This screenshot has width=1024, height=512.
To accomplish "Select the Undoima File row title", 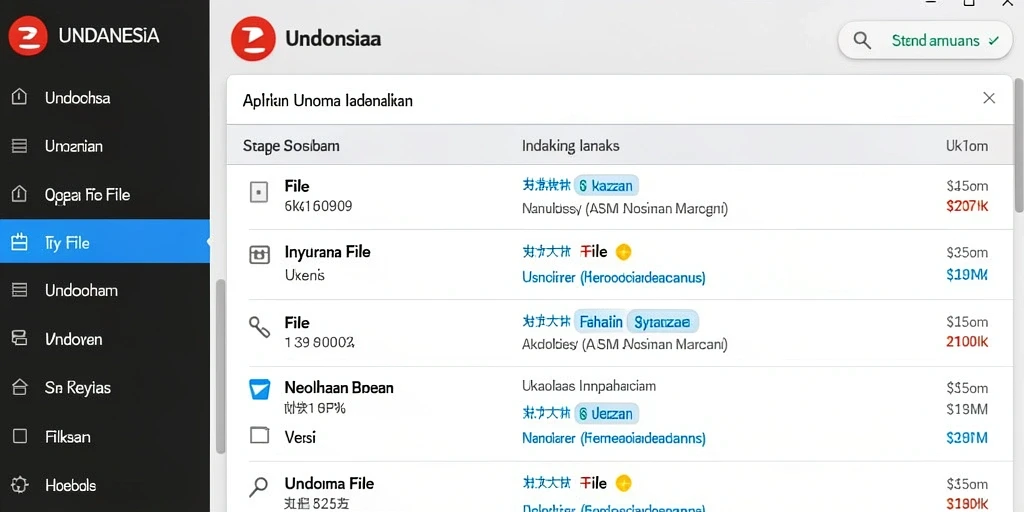I will [x=329, y=484].
